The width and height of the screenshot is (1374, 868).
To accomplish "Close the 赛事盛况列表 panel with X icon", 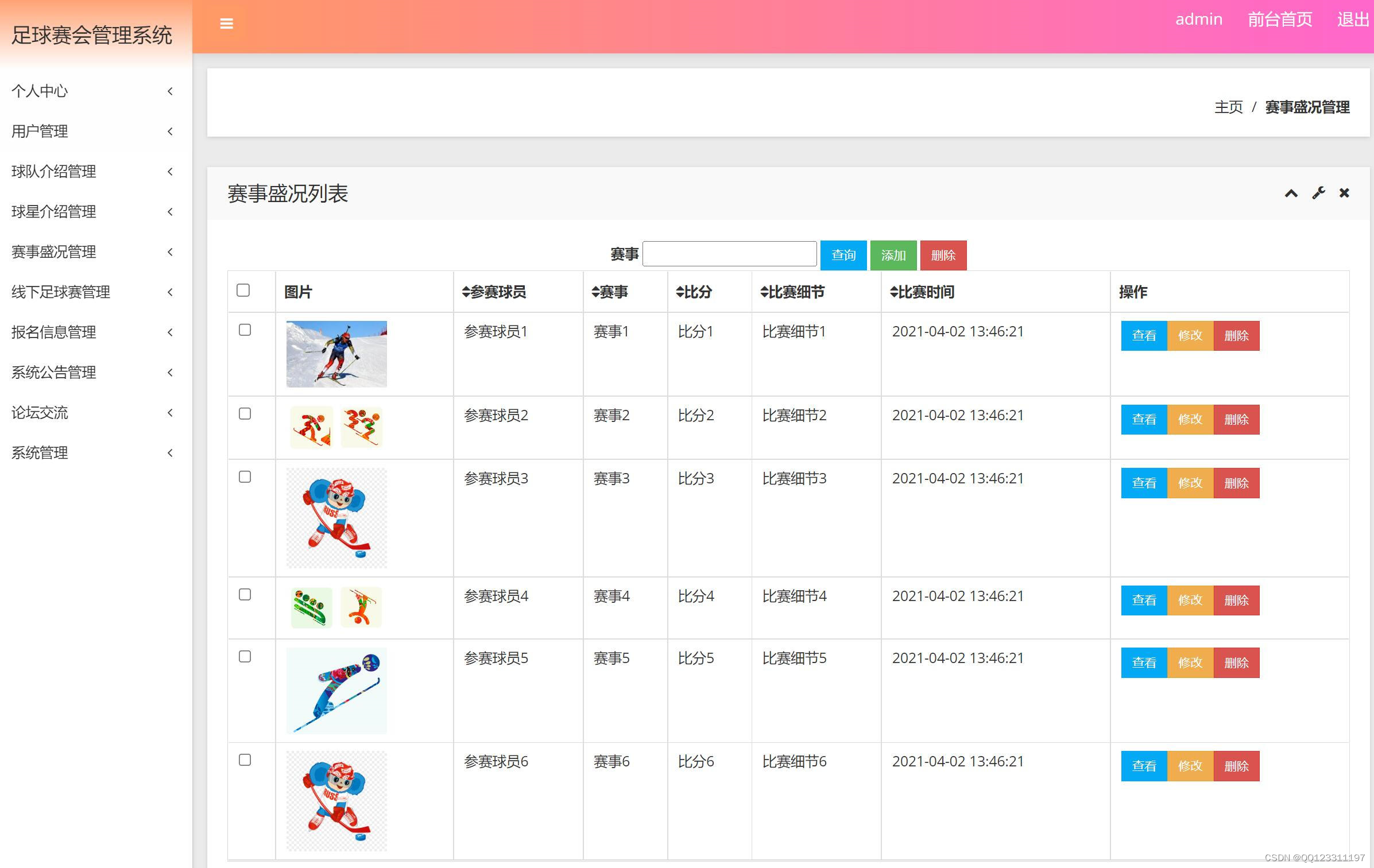I will pyautogui.click(x=1344, y=193).
